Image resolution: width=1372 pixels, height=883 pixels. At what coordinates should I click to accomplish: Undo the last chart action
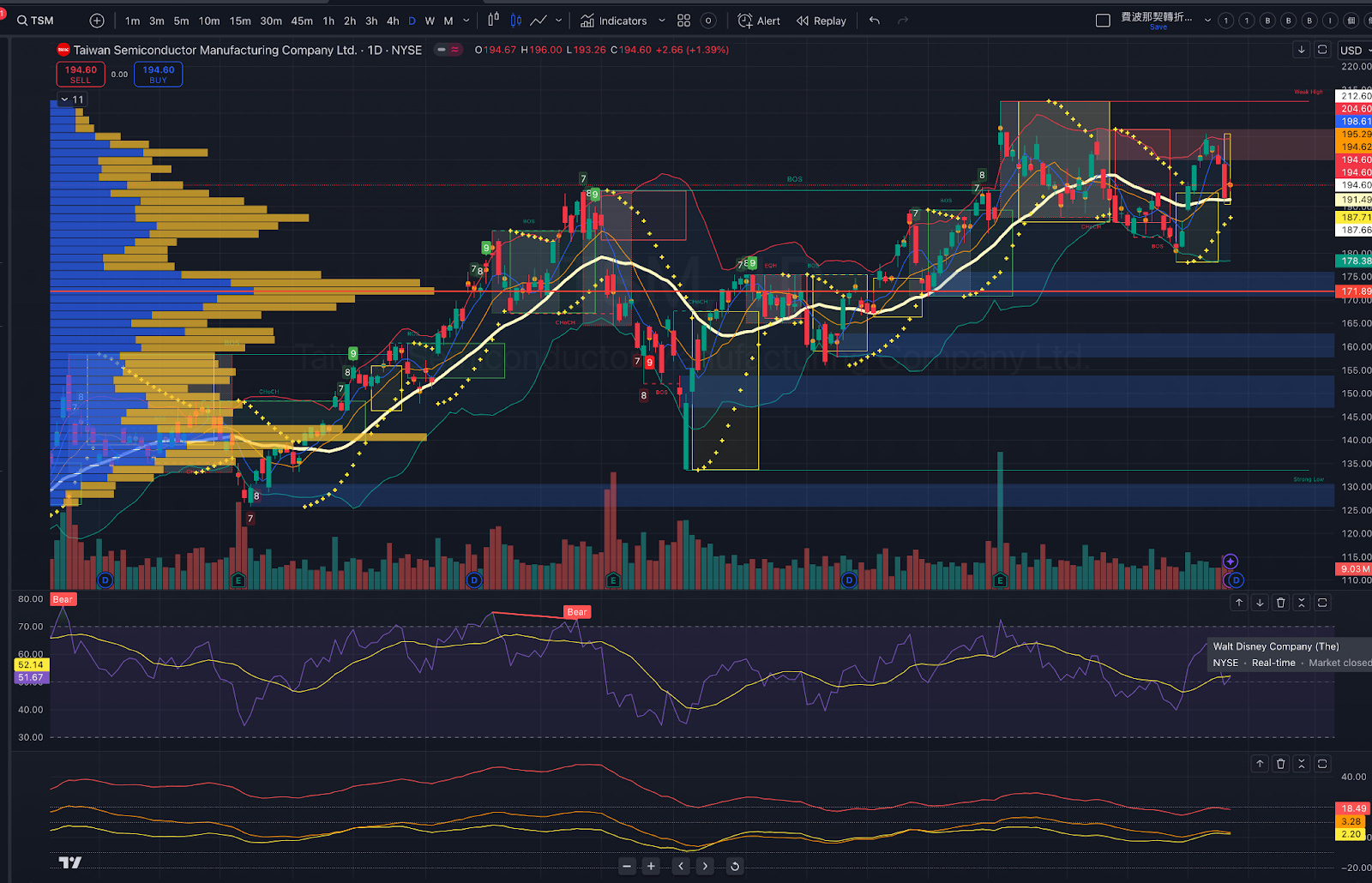point(874,21)
